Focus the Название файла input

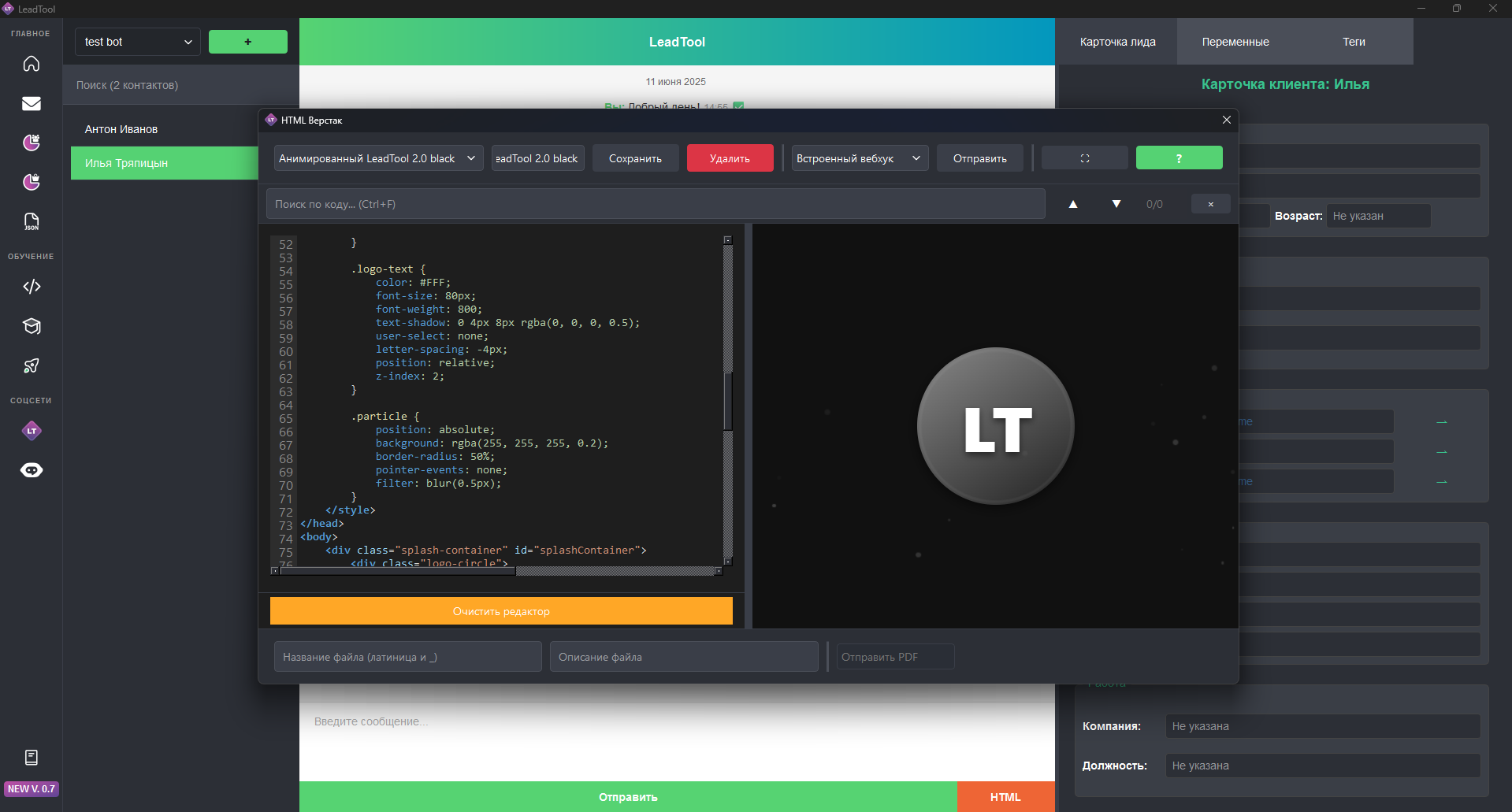click(x=408, y=657)
